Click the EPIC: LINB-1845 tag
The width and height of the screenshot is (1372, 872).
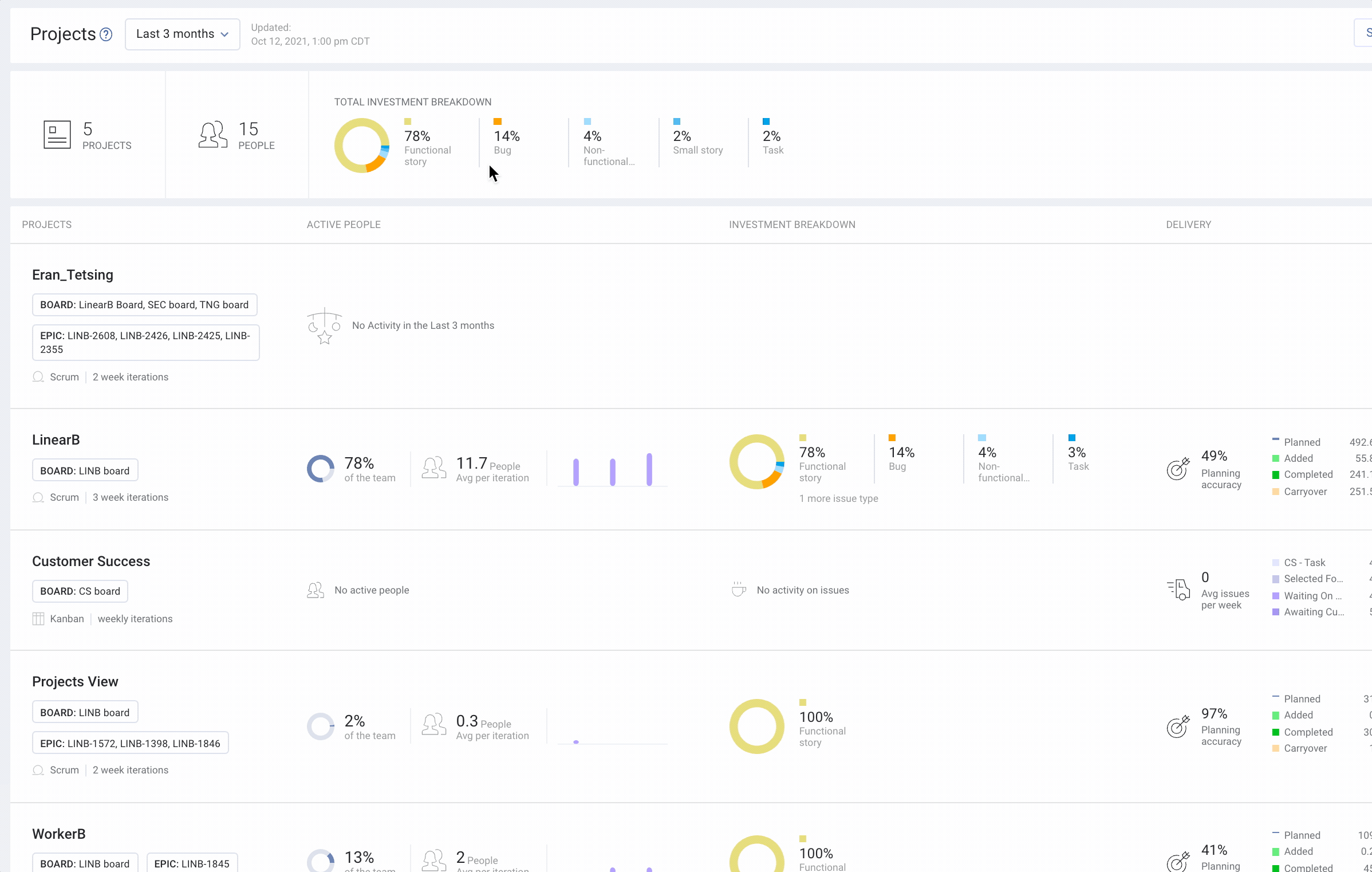tap(192, 863)
